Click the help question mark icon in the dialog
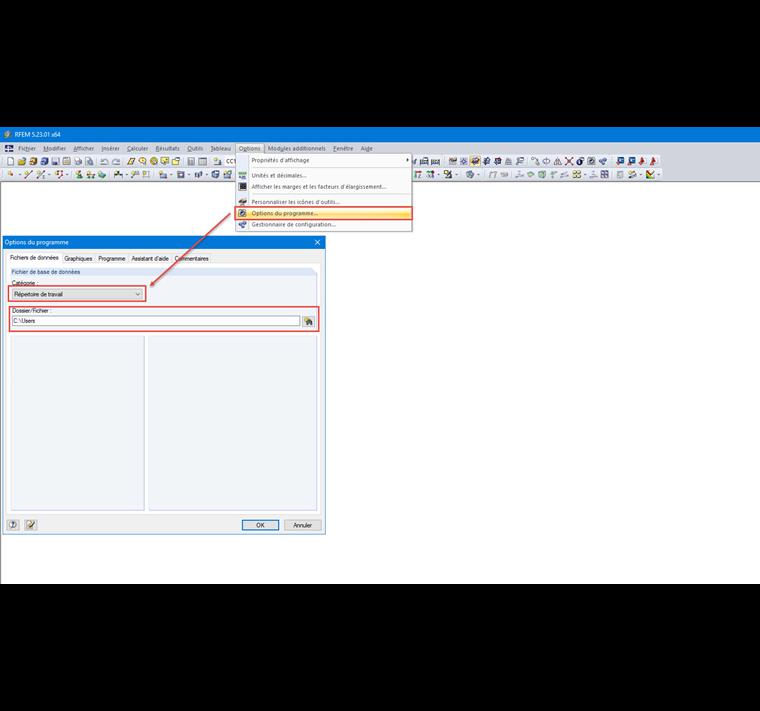The image size is (760, 711). [x=13, y=525]
